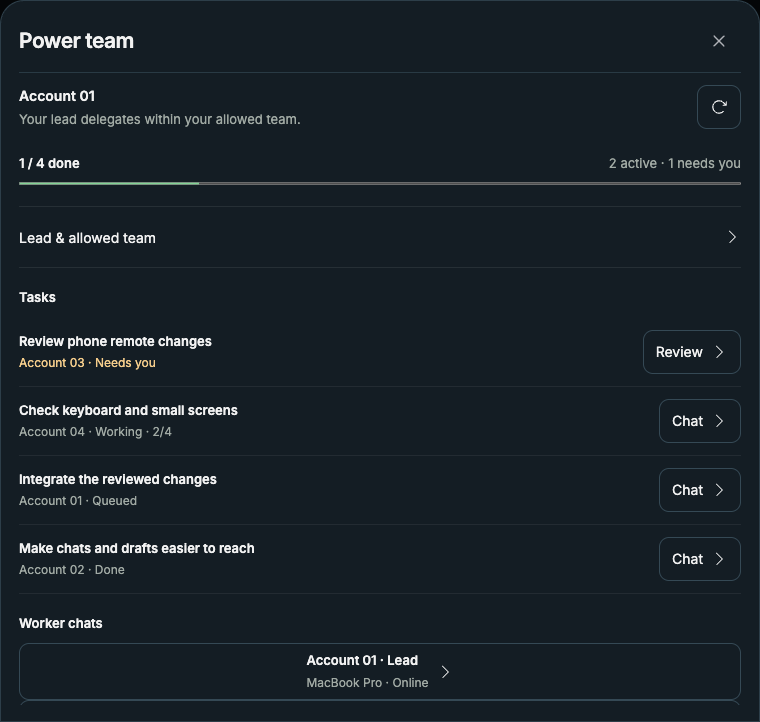Click the "2 active · 1 needs you" summary
The image size is (760, 722).
click(x=675, y=164)
